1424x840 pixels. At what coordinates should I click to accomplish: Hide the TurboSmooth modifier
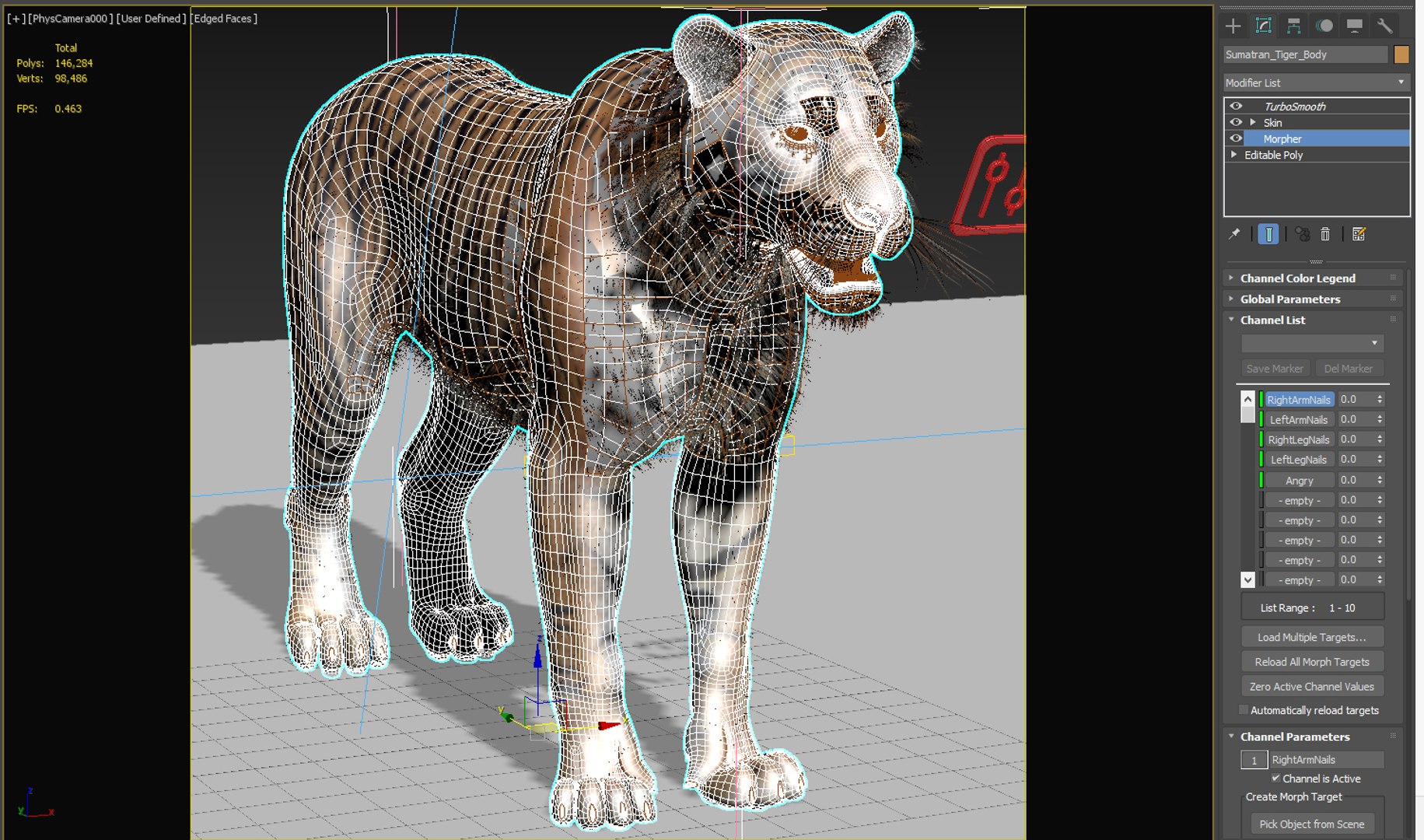pos(1236,105)
